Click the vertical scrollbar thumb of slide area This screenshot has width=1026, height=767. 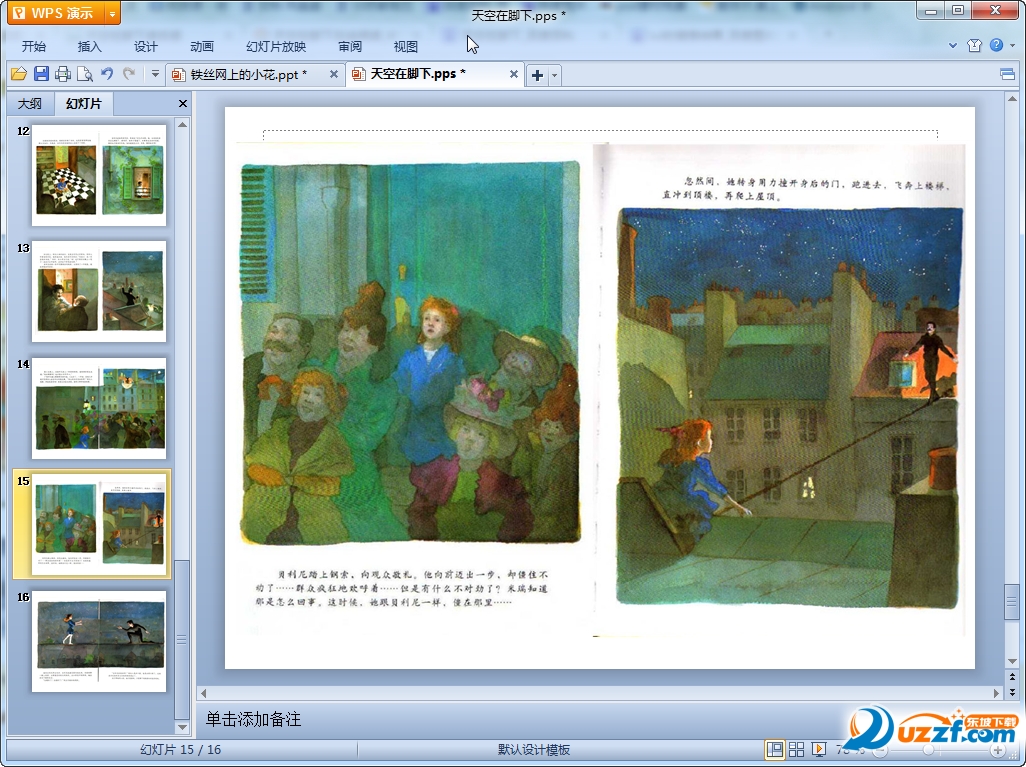[1012, 601]
